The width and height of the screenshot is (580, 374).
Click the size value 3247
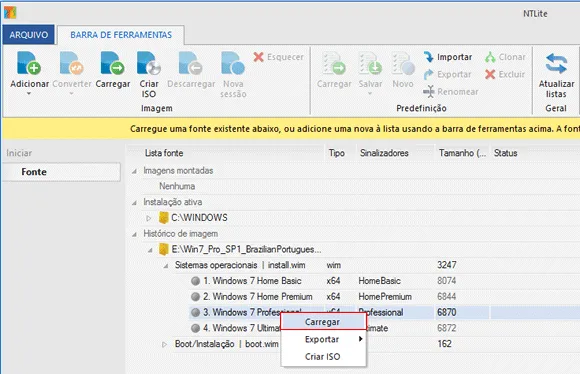tap(446, 265)
